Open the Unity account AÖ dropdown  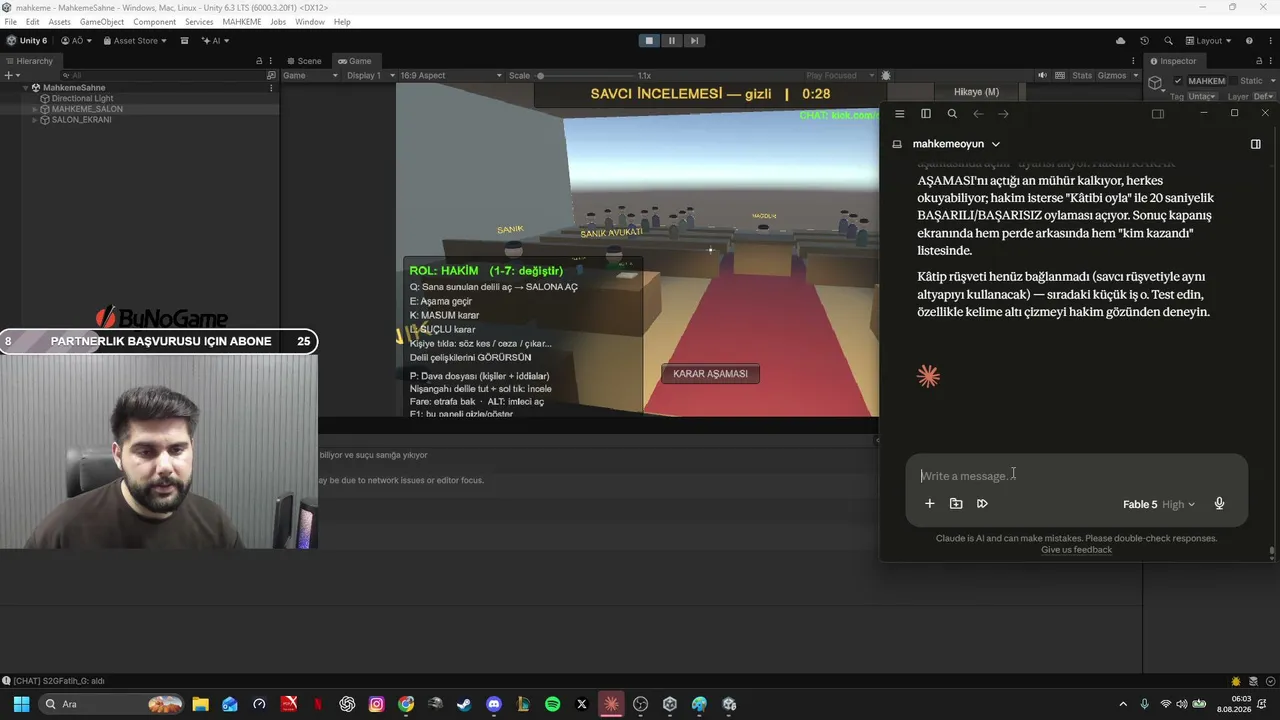tap(77, 41)
